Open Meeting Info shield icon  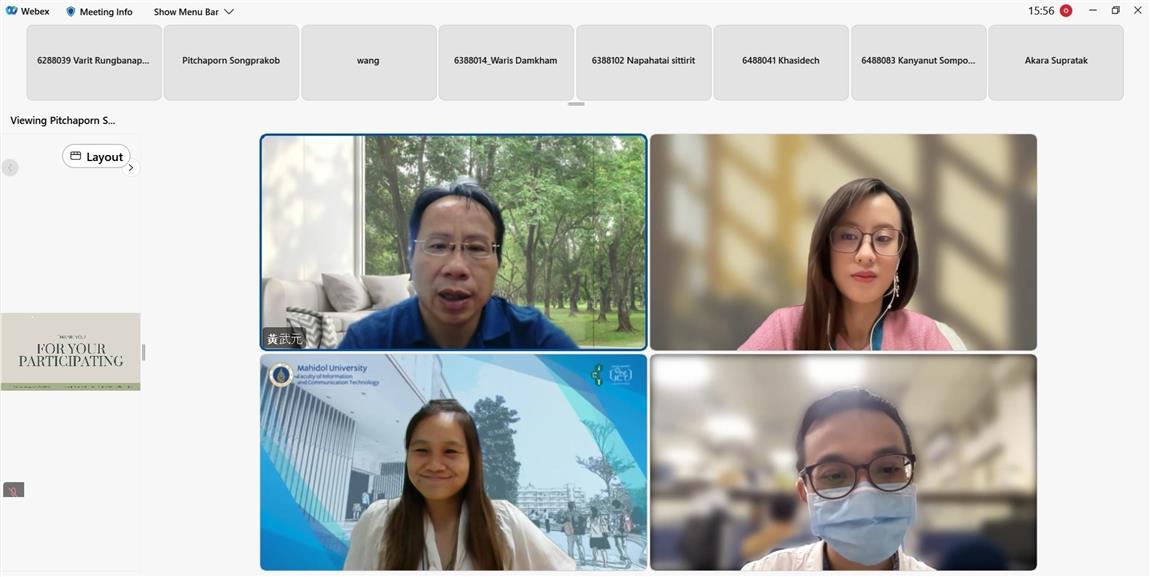pyautogui.click(x=71, y=12)
